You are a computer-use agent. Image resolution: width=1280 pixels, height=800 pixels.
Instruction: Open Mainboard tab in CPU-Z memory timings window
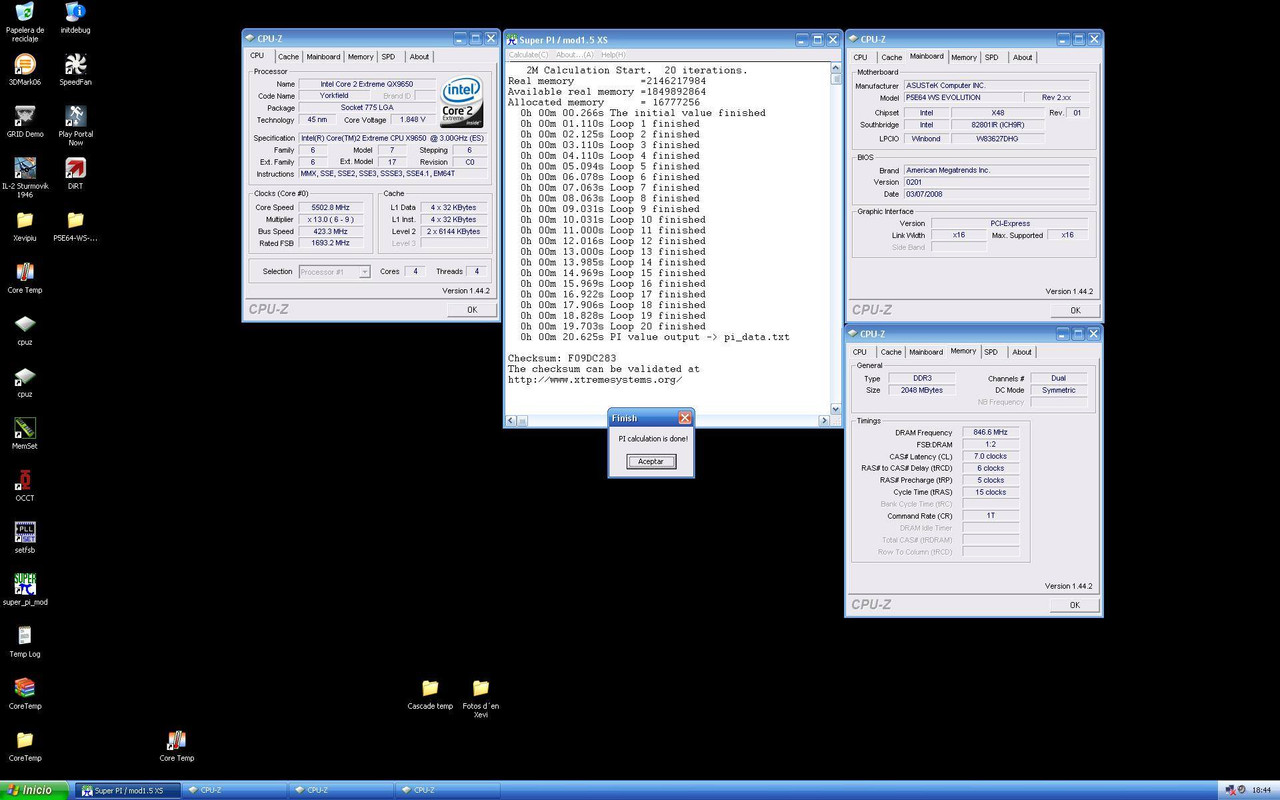925,352
